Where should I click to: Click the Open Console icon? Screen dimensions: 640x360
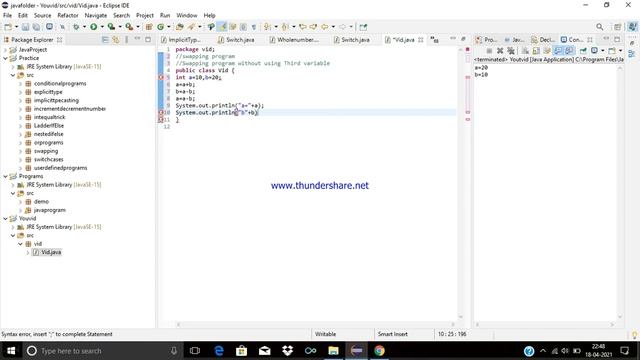611,51
